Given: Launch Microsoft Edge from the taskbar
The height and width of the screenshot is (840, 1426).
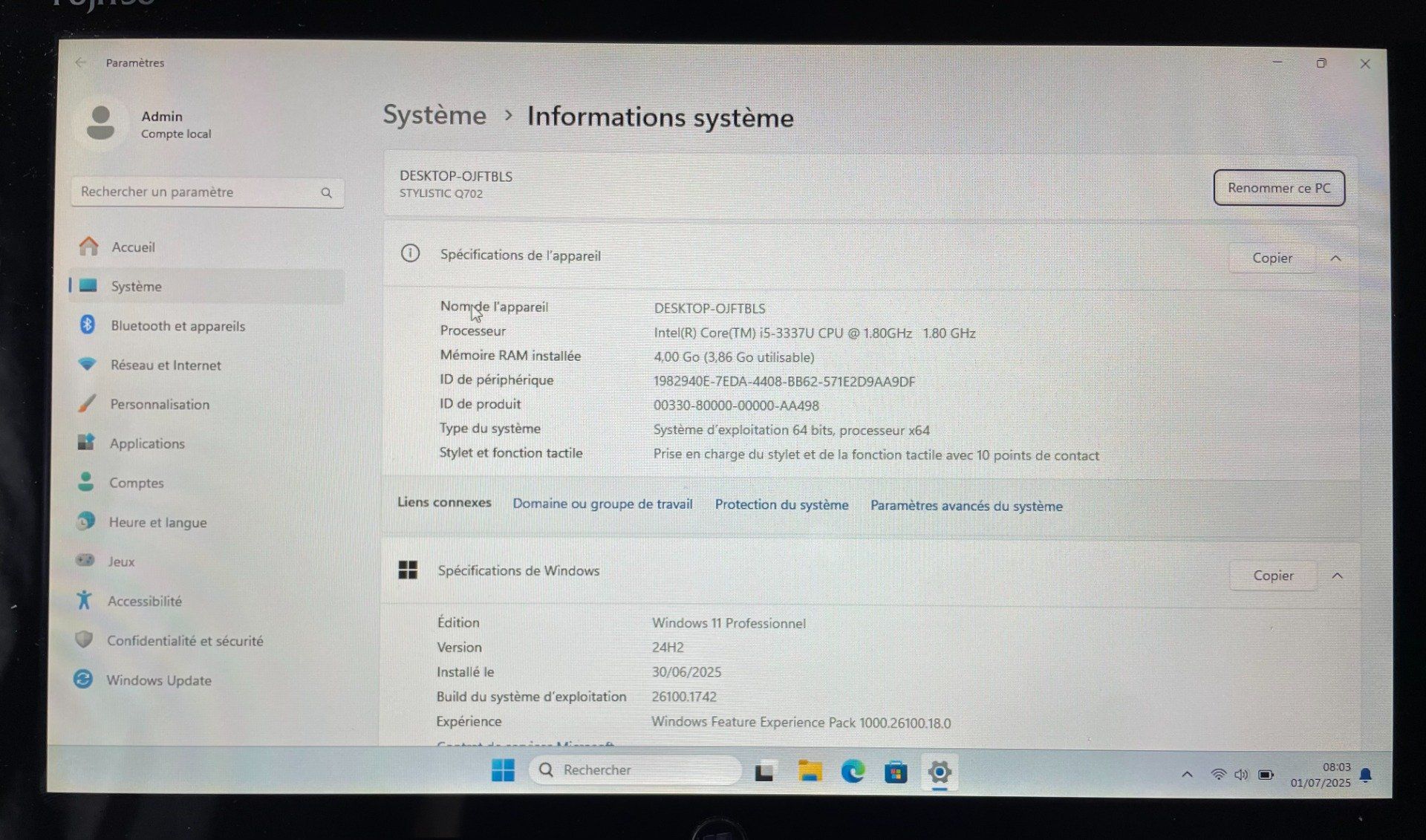Looking at the screenshot, I should click(853, 772).
